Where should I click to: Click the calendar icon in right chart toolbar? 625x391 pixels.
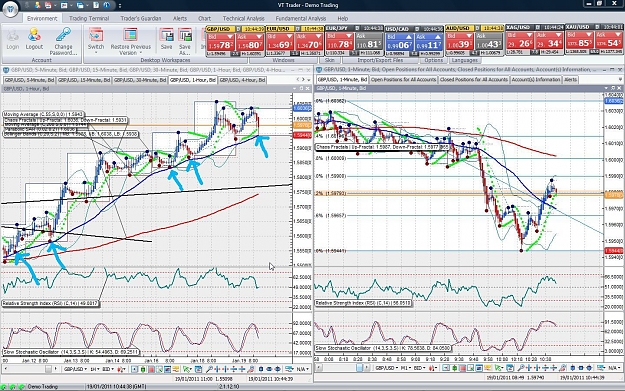point(509,369)
